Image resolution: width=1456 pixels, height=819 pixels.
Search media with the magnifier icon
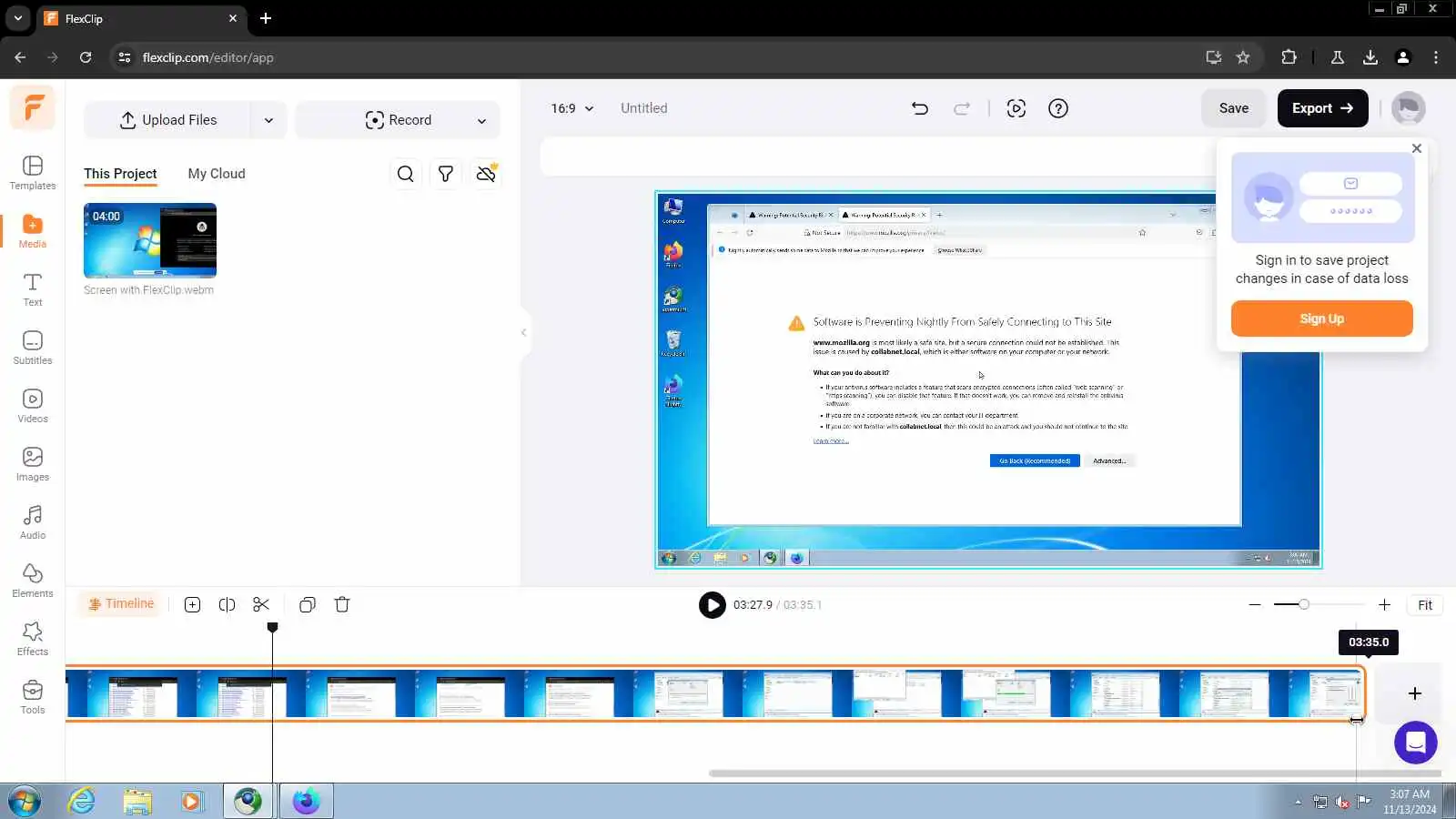coord(406,174)
